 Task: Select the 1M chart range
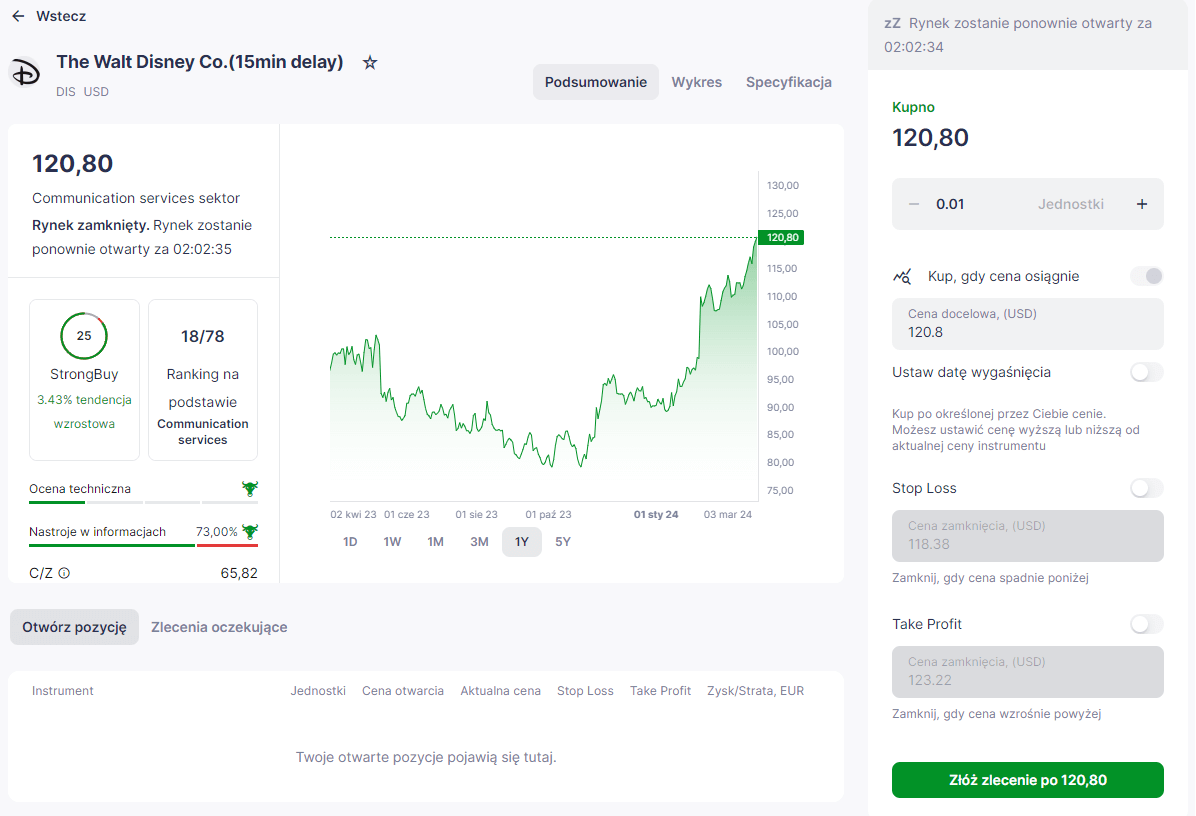click(436, 541)
